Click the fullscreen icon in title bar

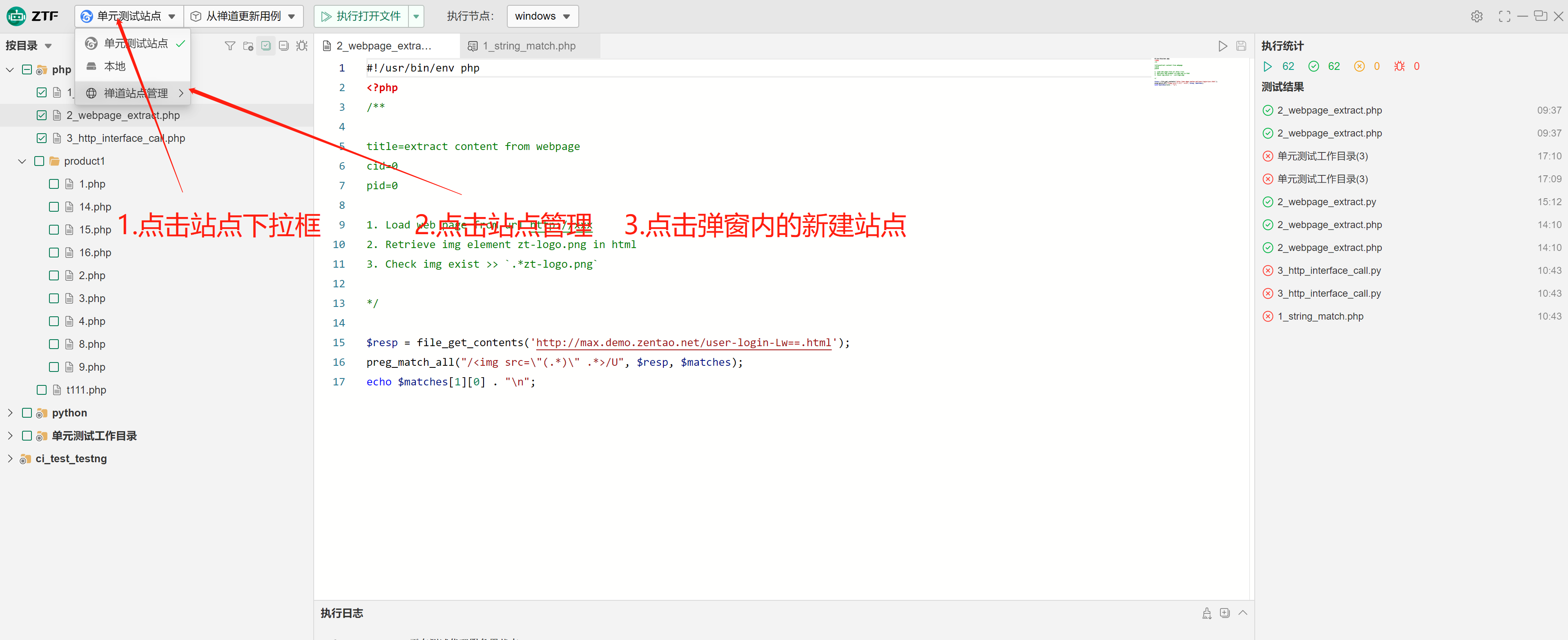pyautogui.click(x=1504, y=16)
